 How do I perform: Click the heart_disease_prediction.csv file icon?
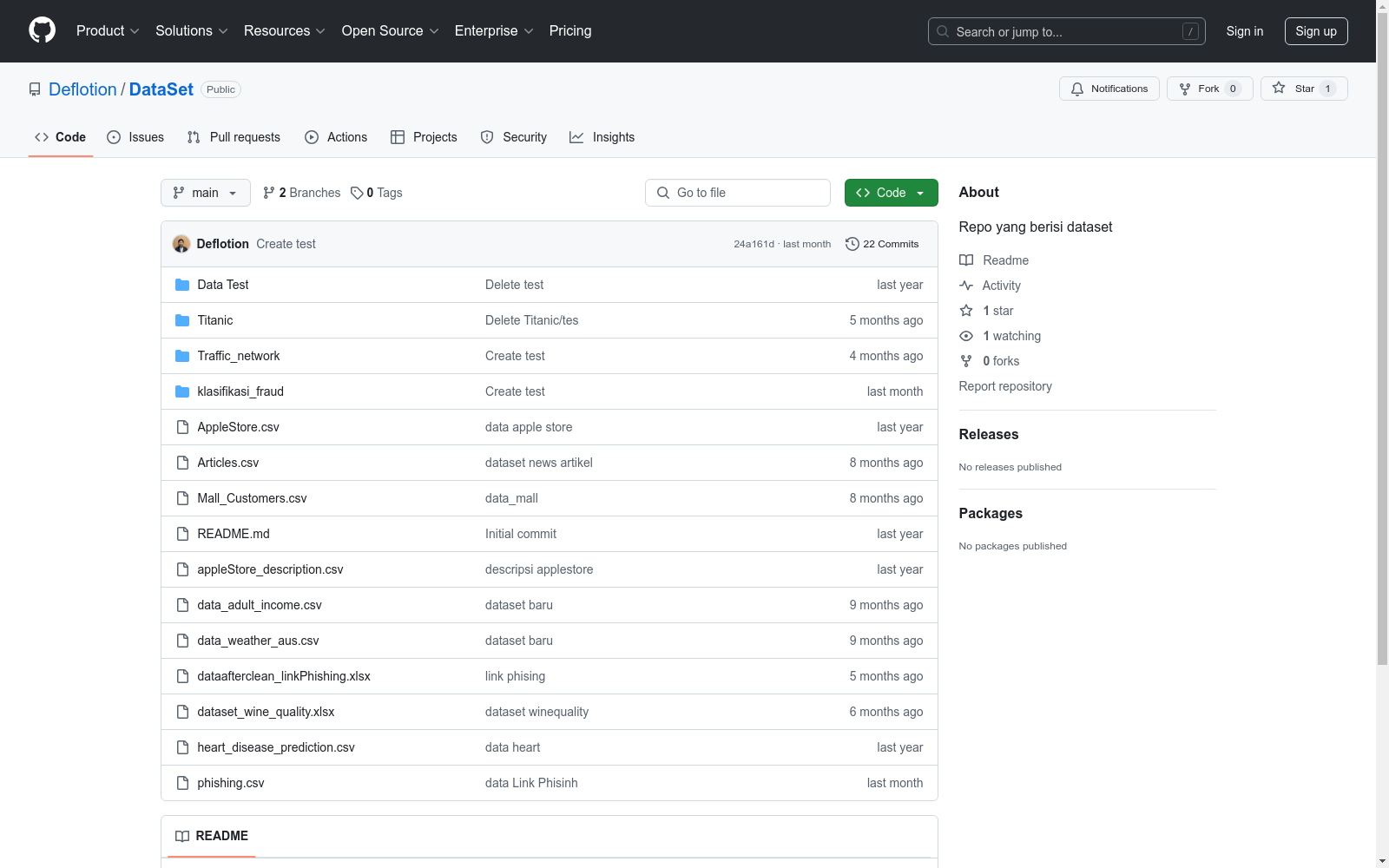pos(182,747)
